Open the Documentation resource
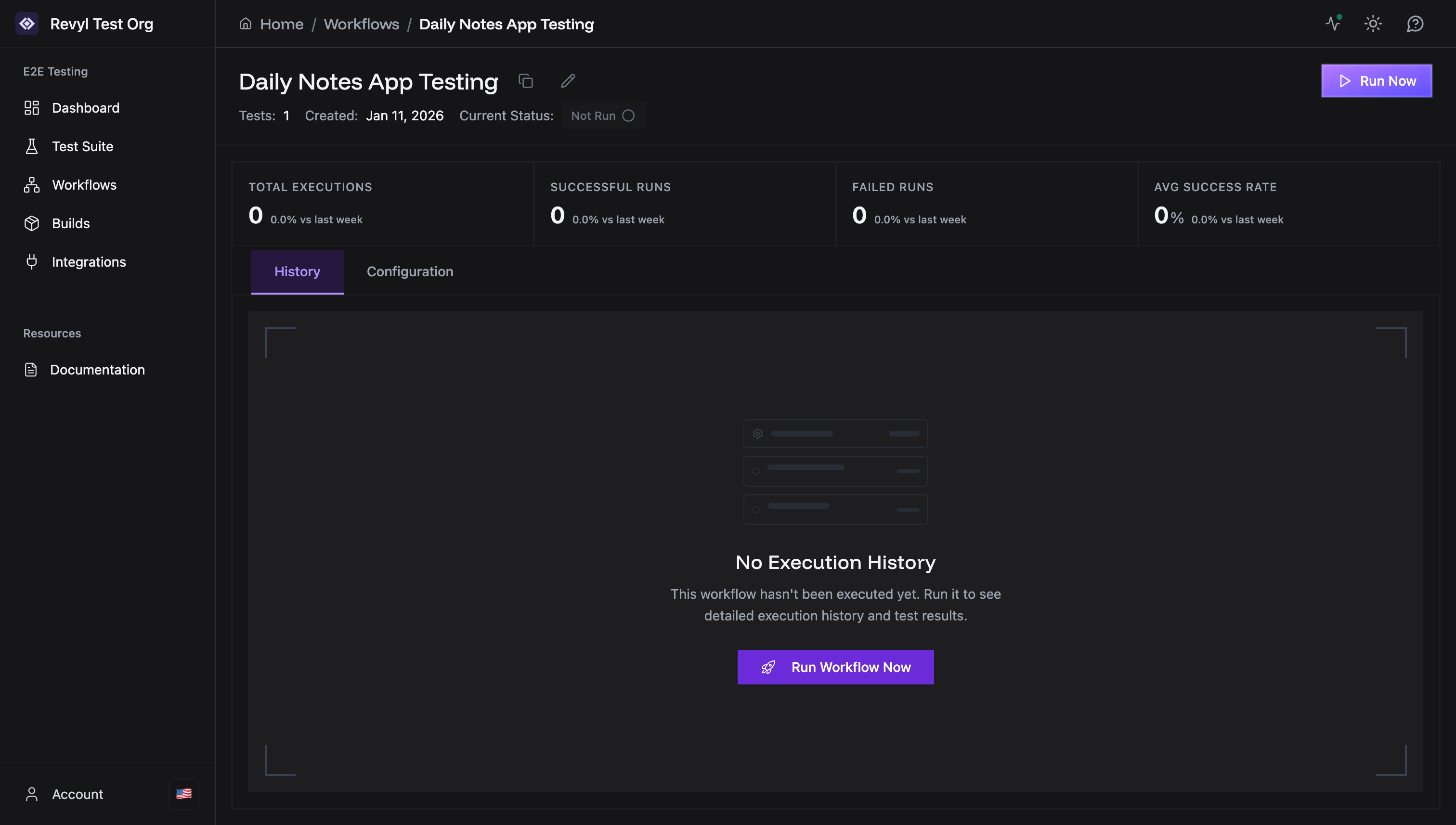Screen dimensions: 1456x825 tap(97, 370)
